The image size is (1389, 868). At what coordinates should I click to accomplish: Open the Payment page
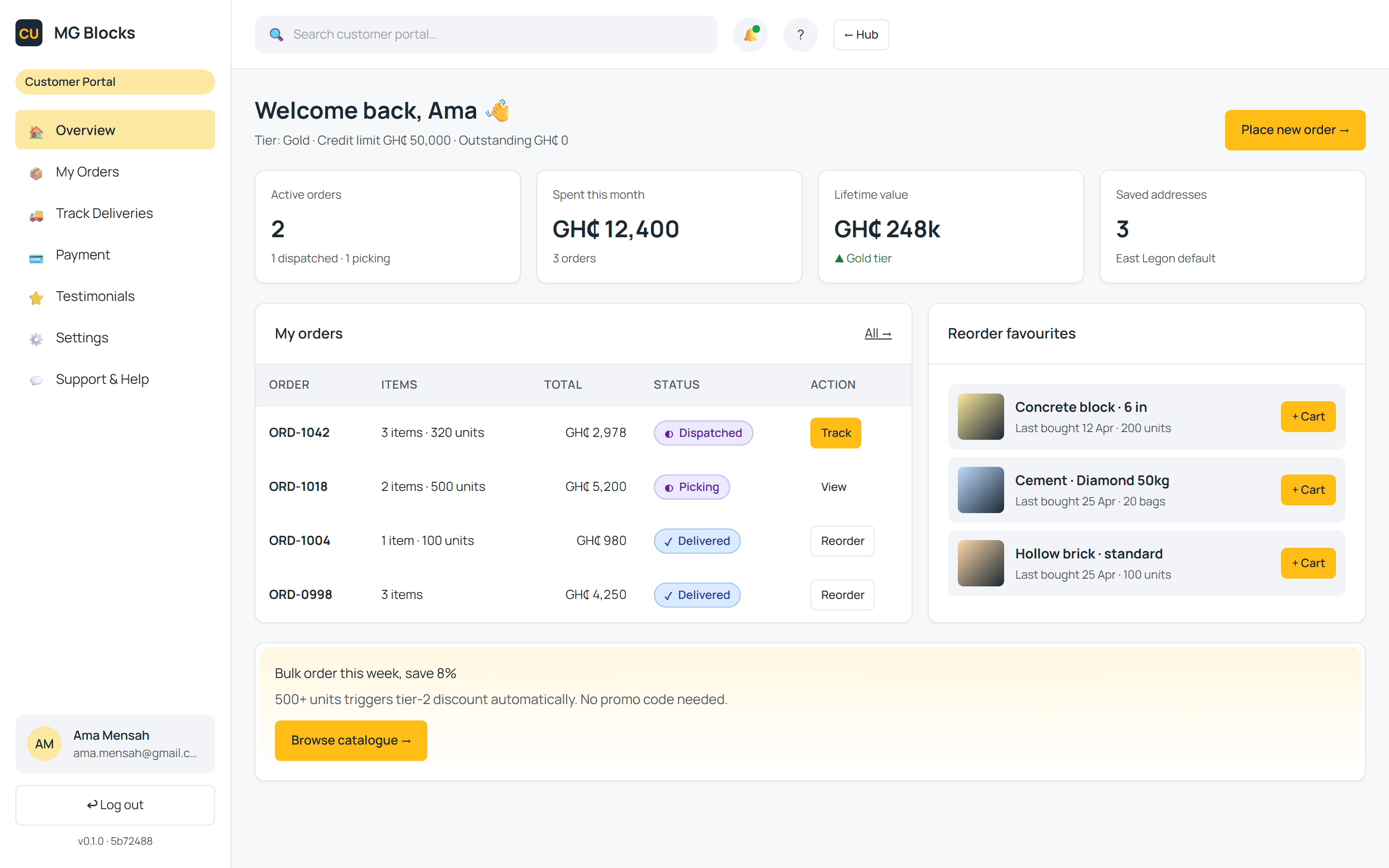[115, 254]
